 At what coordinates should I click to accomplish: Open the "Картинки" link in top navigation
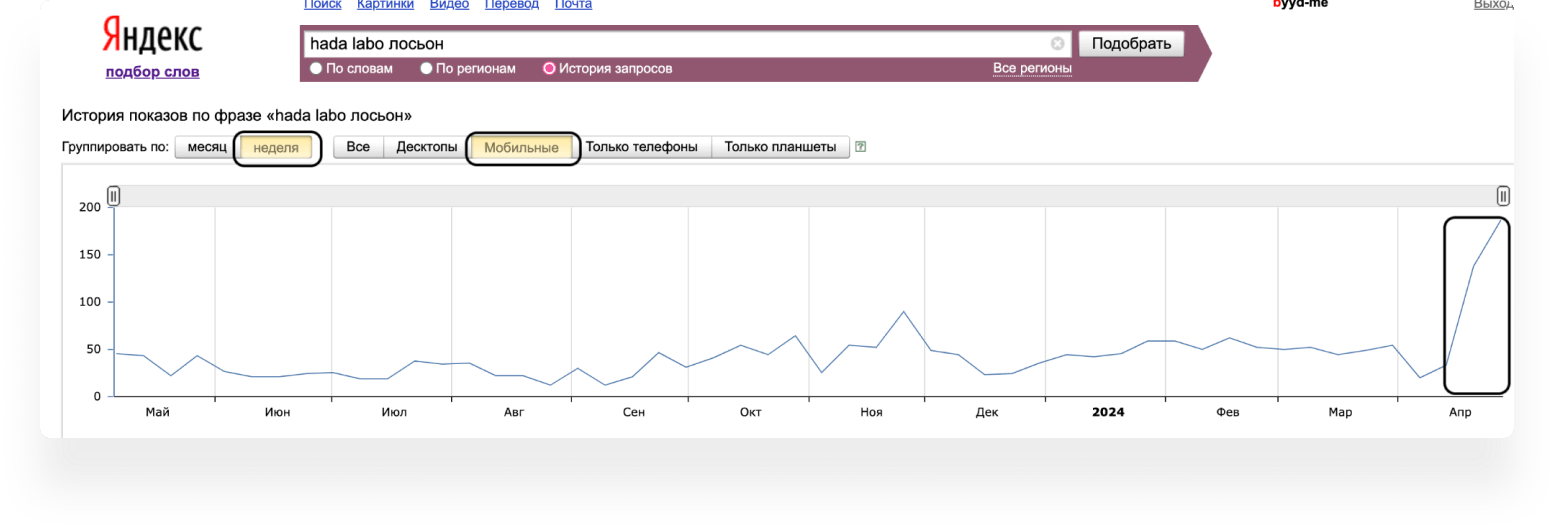[x=386, y=5]
